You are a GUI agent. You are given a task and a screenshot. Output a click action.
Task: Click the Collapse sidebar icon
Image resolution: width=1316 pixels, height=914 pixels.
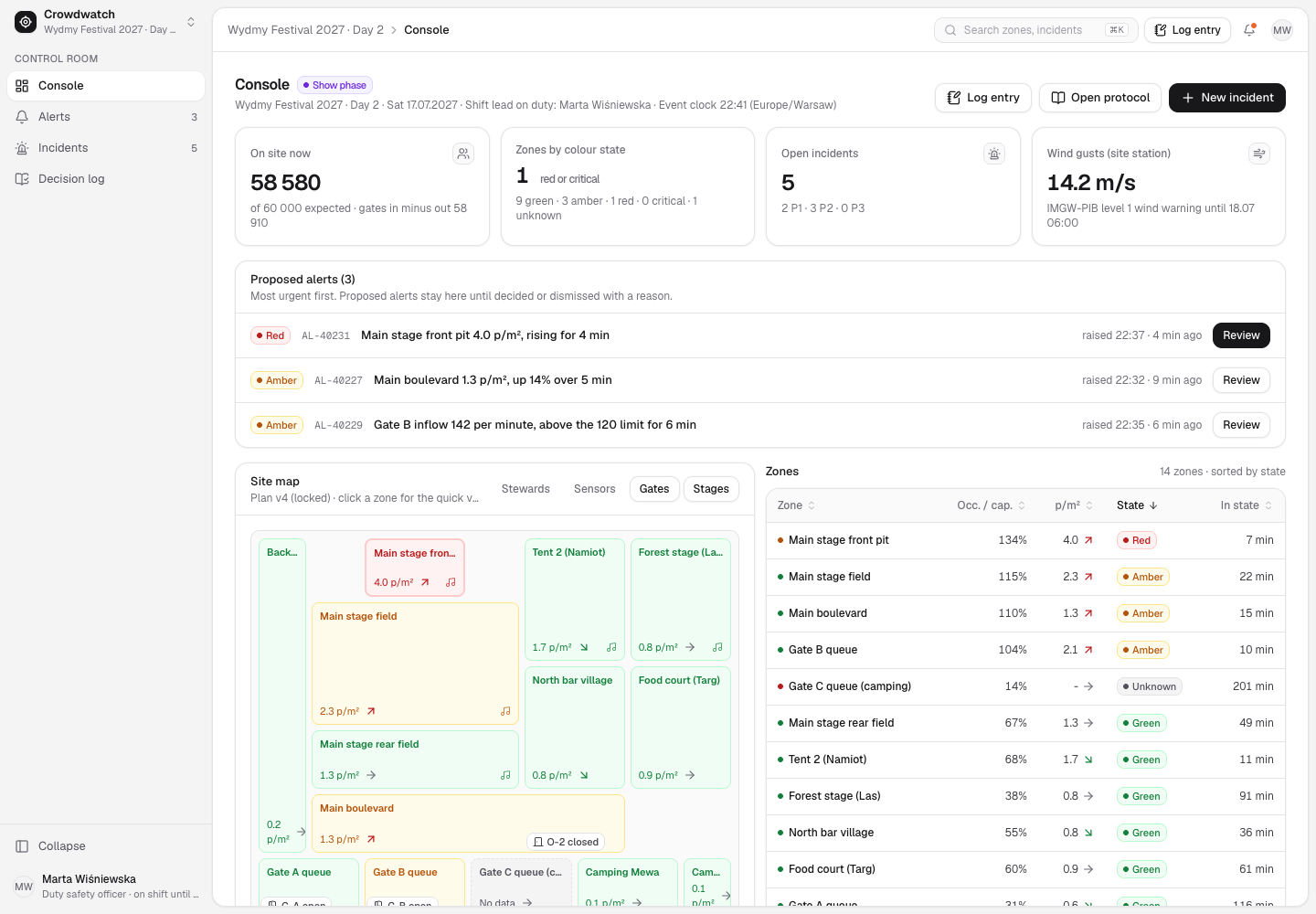tap(22, 846)
